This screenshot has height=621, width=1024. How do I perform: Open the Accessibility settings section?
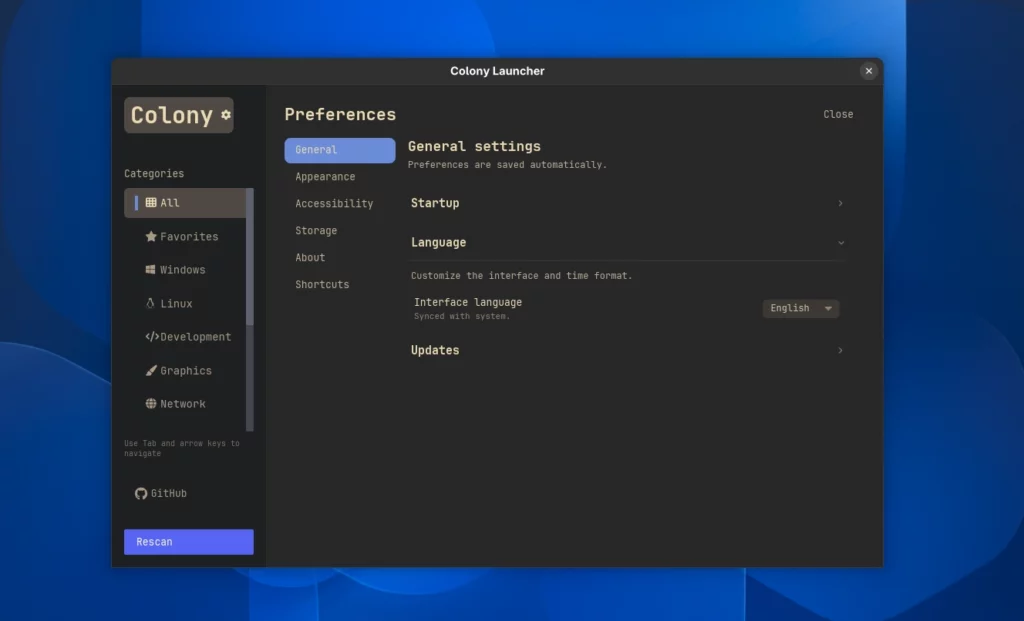click(x=336, y=203)
